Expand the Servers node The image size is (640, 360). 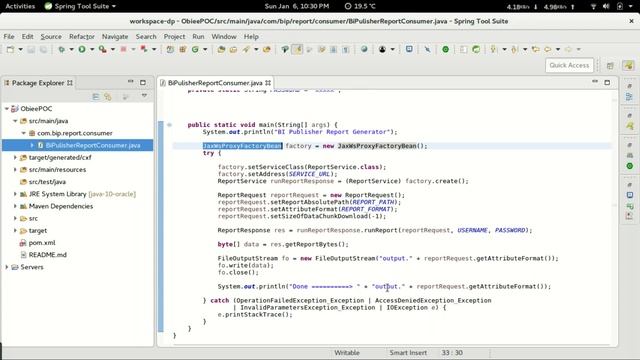pos(7,267)
